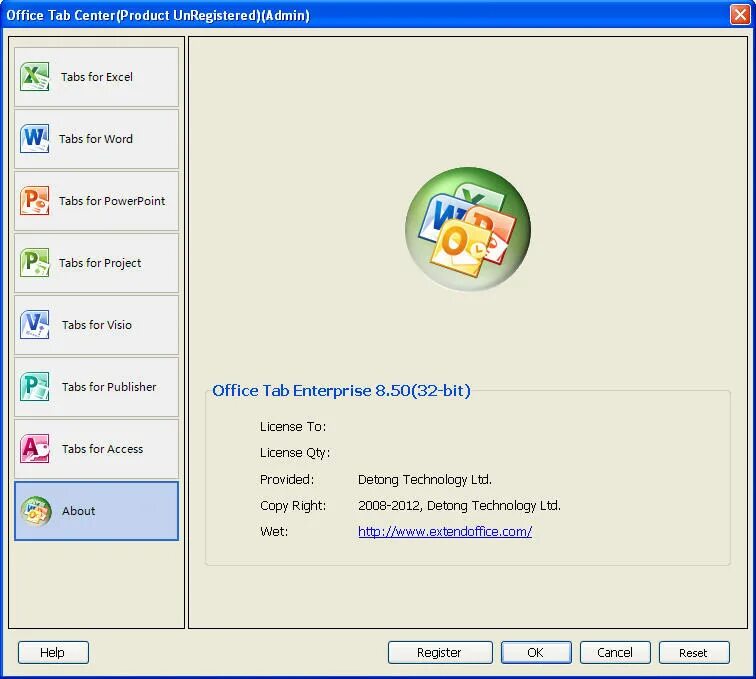This screenshot has width=756, height=679.
Task: Open Tabs for Visio label
Action: pyautogui.click(x=96, y=325)
